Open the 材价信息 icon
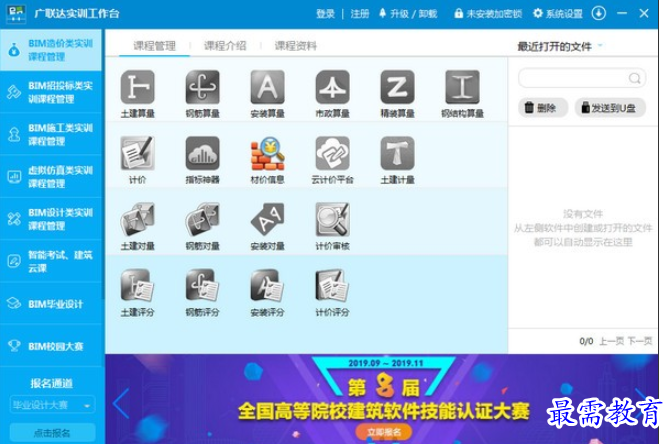The height and width of the screenshot is (444, 671). tap(267, 153)
